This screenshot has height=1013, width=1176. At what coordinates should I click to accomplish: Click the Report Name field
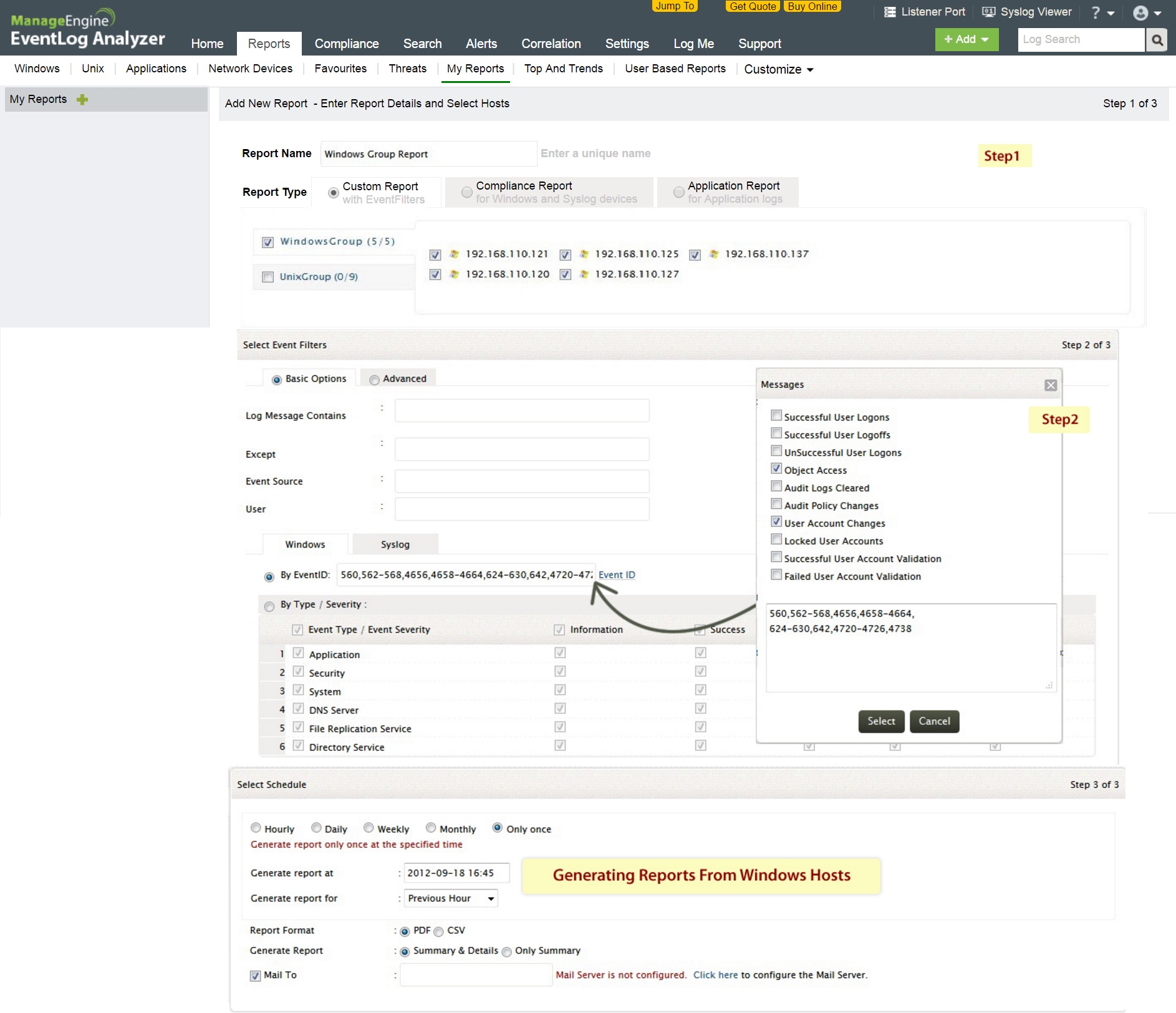point(428,154)
